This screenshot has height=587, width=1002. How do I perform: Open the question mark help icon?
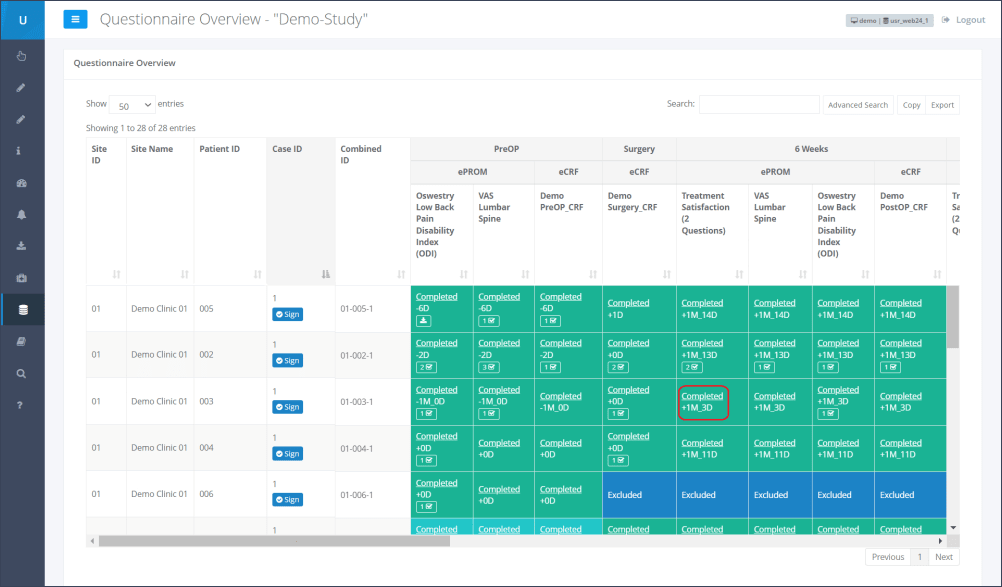(x=22, y=405)
